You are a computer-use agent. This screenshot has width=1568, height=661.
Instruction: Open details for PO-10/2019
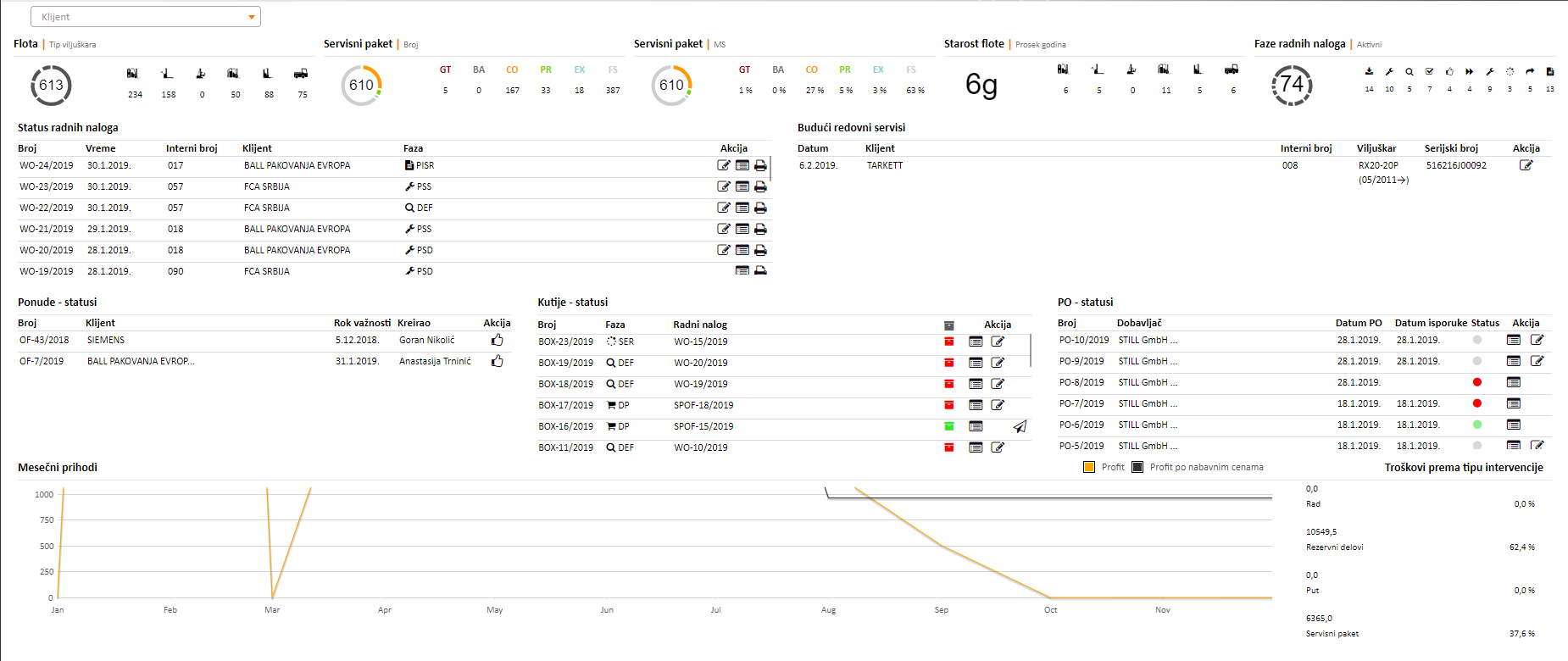point(1514,340)
